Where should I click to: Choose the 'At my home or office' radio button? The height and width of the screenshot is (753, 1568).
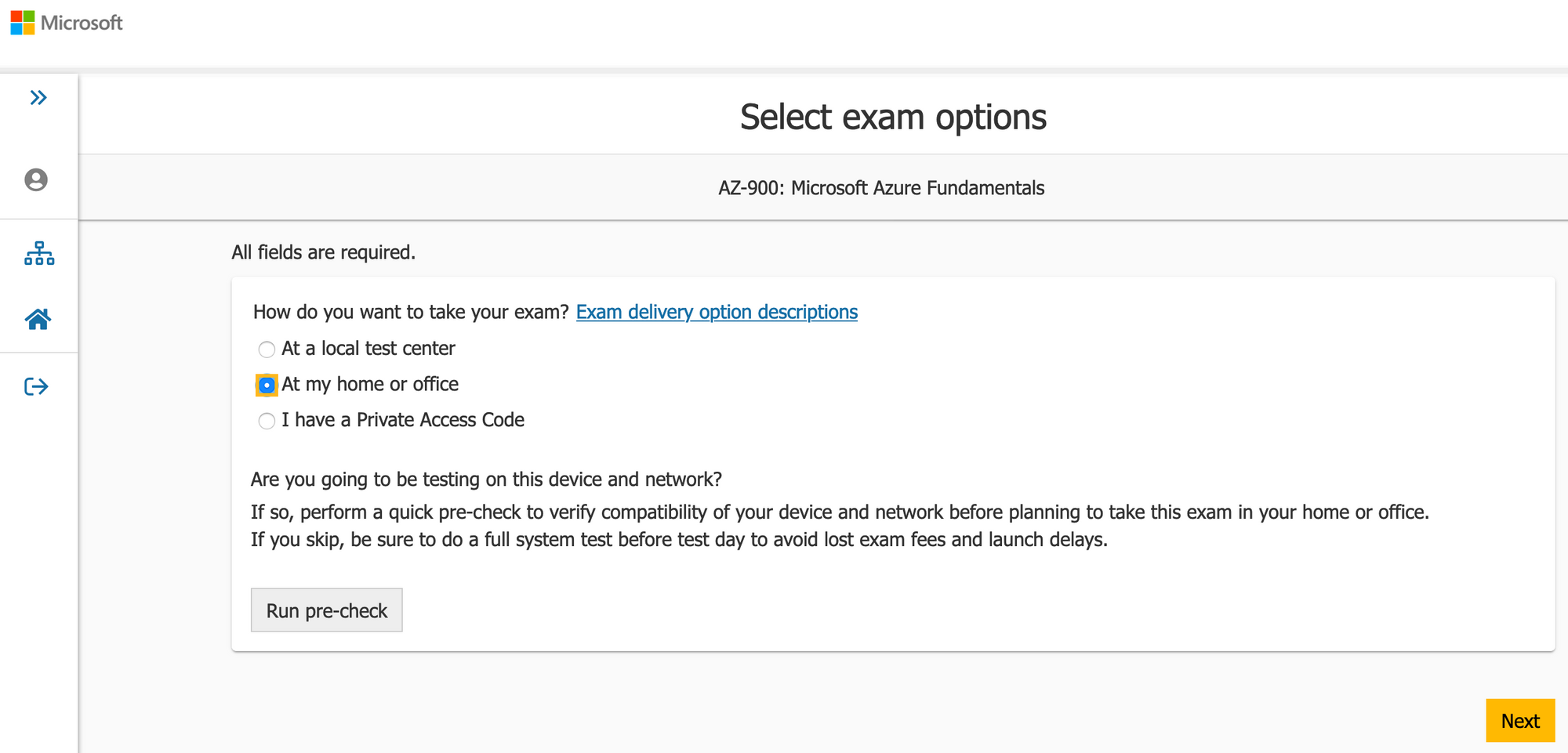[x=267, y=386]
